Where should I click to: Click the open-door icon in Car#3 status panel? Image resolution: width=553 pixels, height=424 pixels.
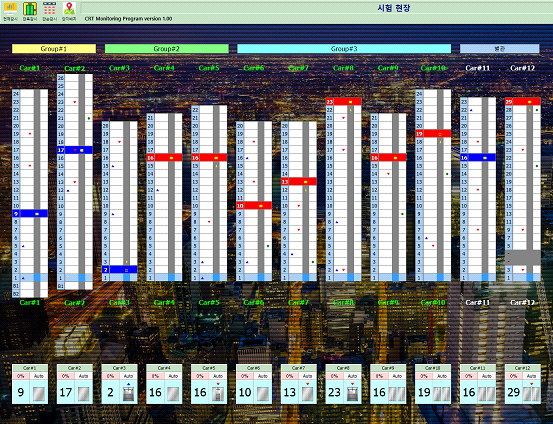(x=128, y=393)
